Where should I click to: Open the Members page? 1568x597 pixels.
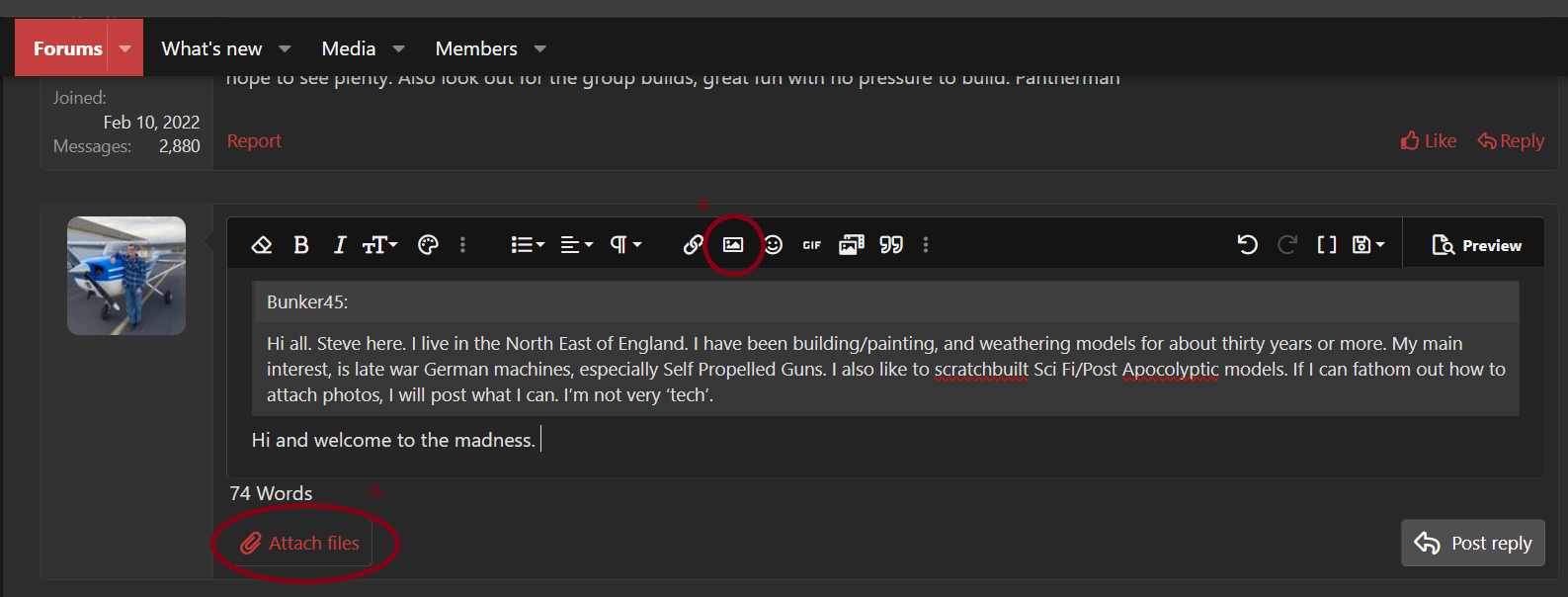coord(476,48)
